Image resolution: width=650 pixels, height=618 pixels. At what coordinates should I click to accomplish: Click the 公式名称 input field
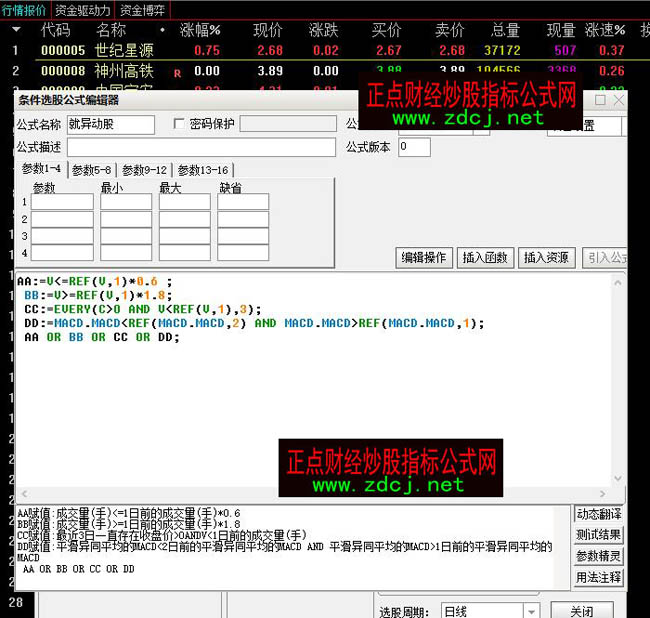pyautogui.click(x=110, y=125)
